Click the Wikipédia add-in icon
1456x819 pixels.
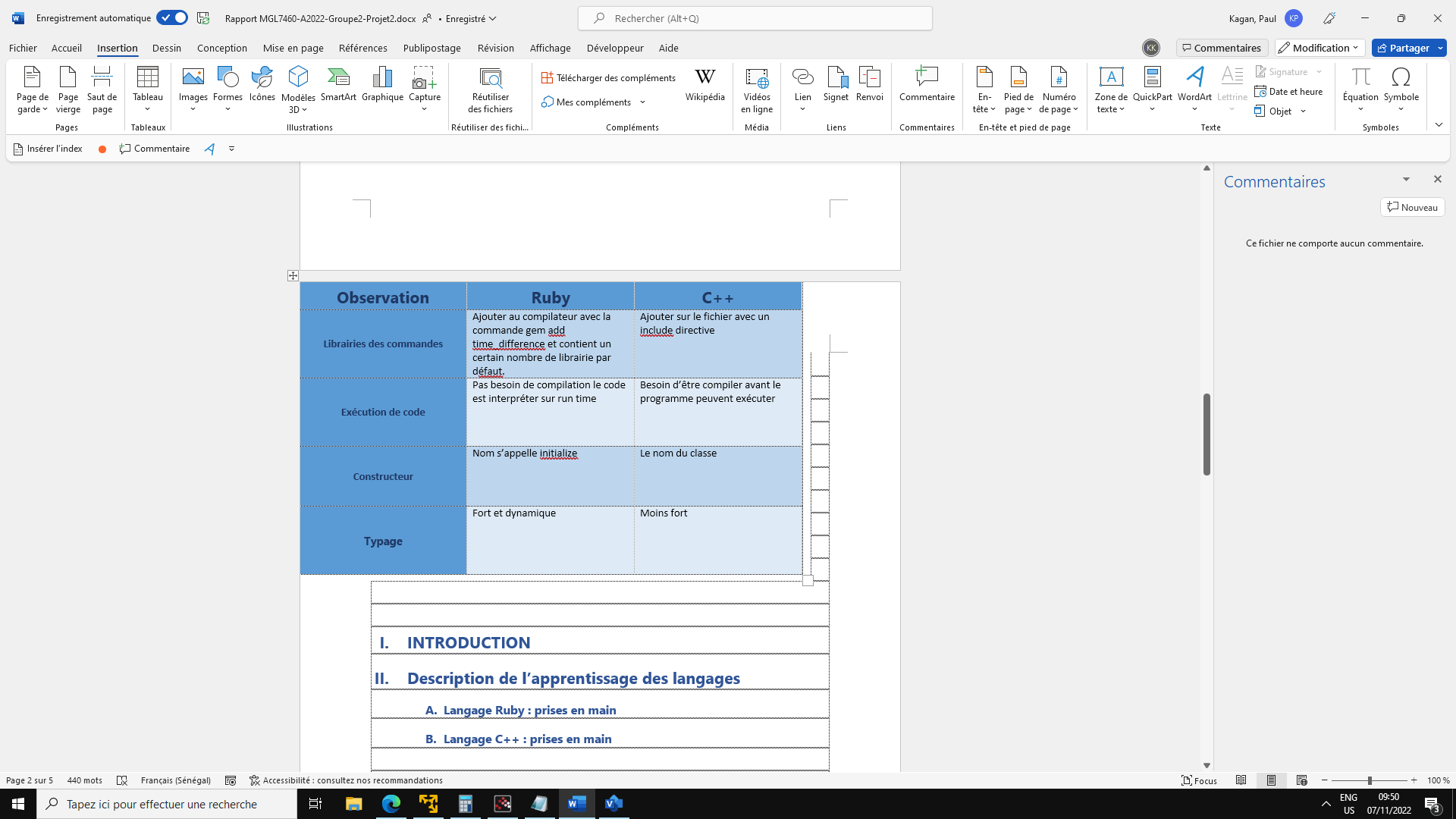click(x=704, y=85)
